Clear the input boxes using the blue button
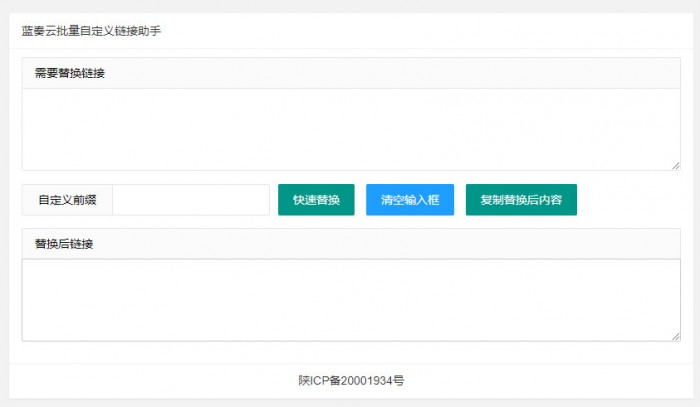The image size is (700, 407). [410, 200]
